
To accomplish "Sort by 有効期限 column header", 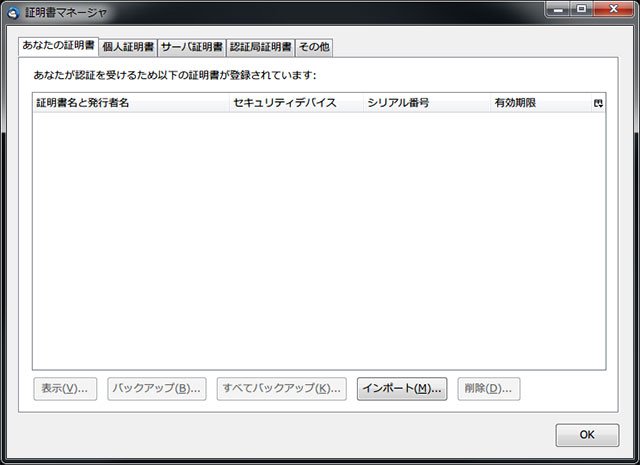I will (541, 103).
